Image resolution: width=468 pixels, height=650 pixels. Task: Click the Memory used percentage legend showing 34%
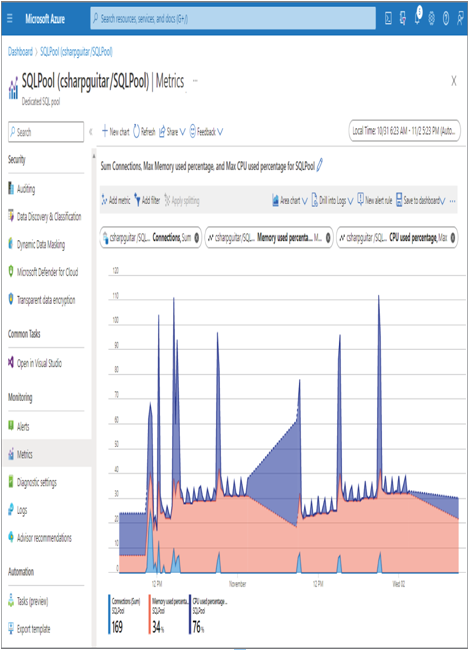[167, 615]
